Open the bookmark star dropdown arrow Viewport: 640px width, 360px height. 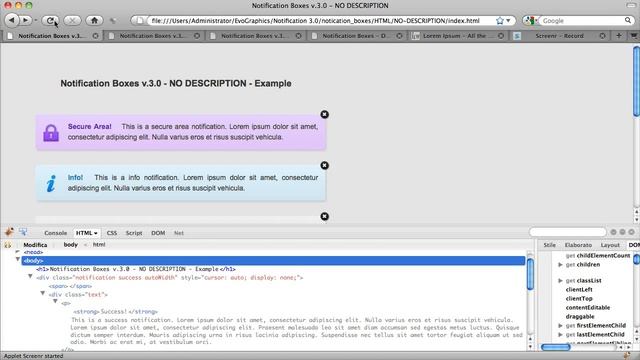pyautogui.click(x=508, y=20)
